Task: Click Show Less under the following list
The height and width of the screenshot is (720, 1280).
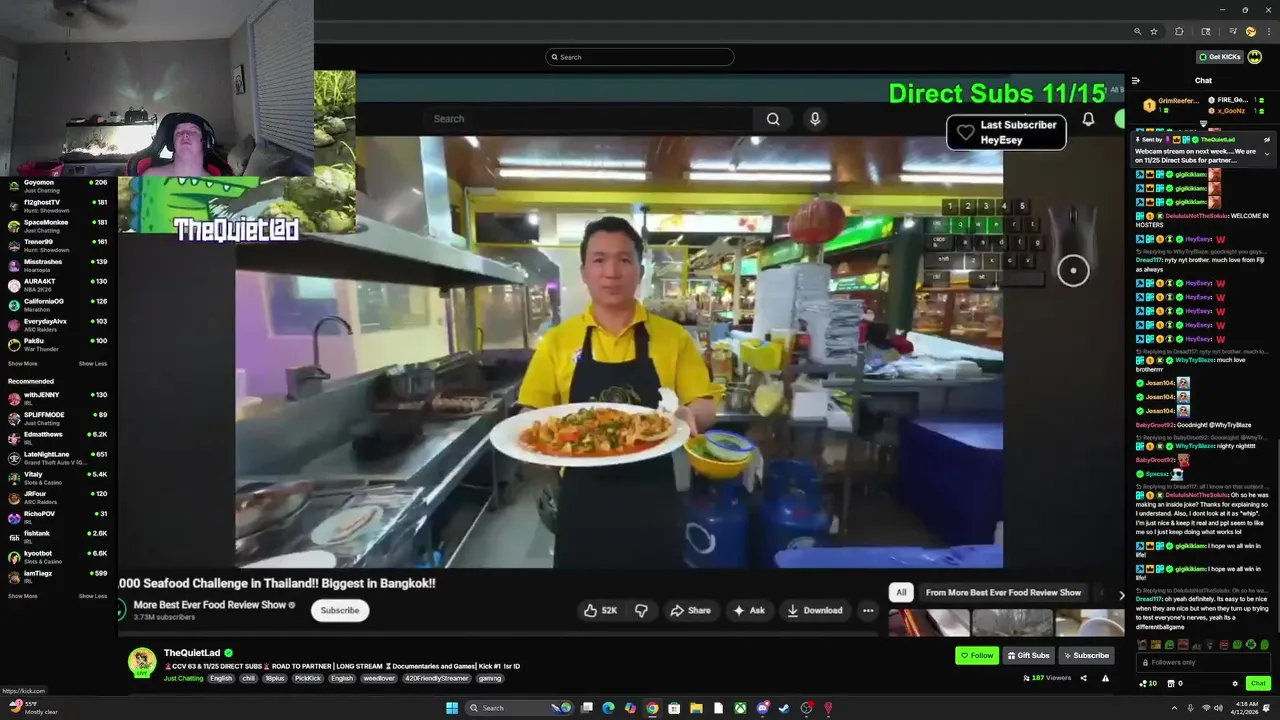Action: (x=93, y=364)
